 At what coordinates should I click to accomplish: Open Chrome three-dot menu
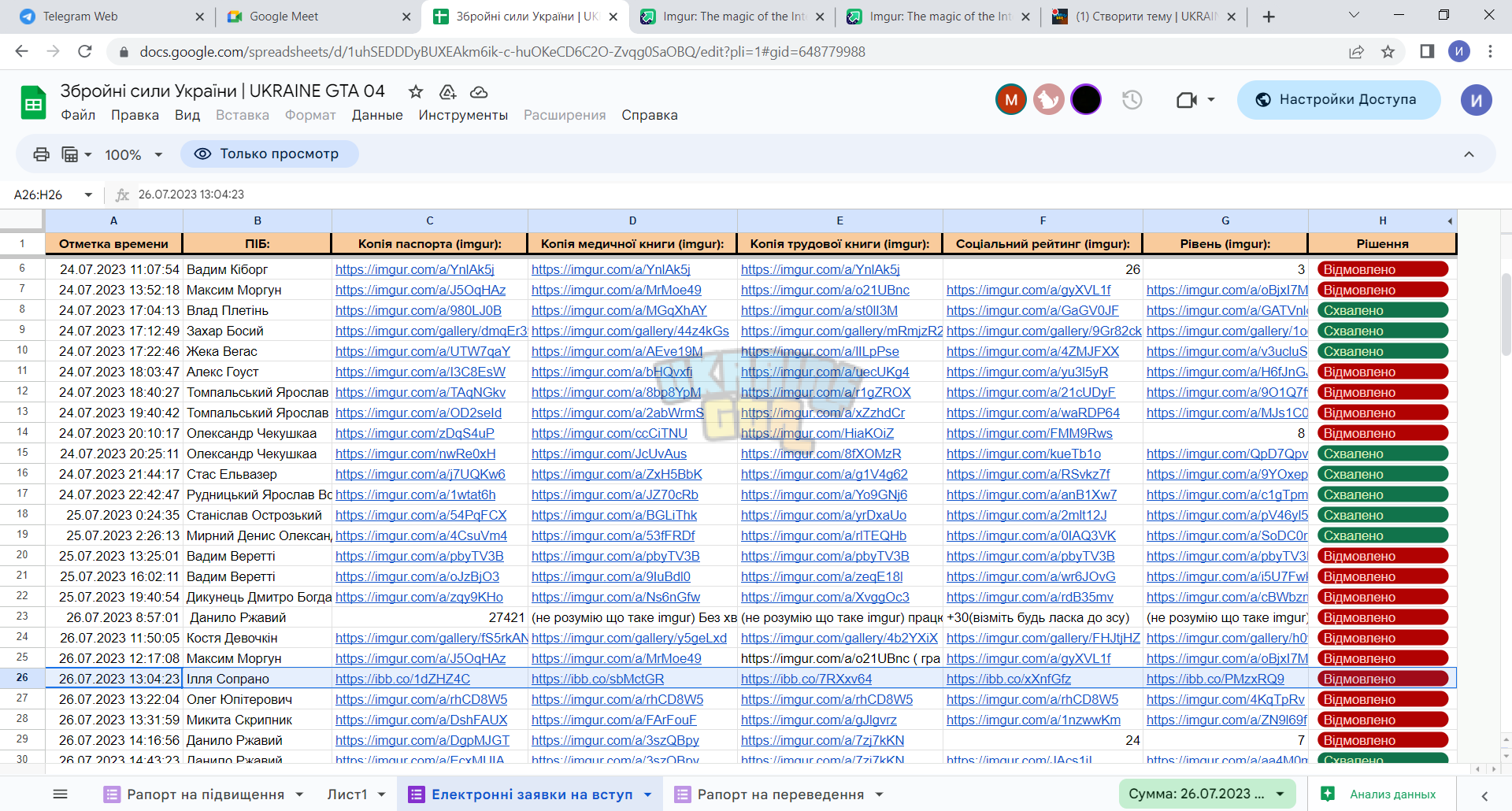point(1490,51)
